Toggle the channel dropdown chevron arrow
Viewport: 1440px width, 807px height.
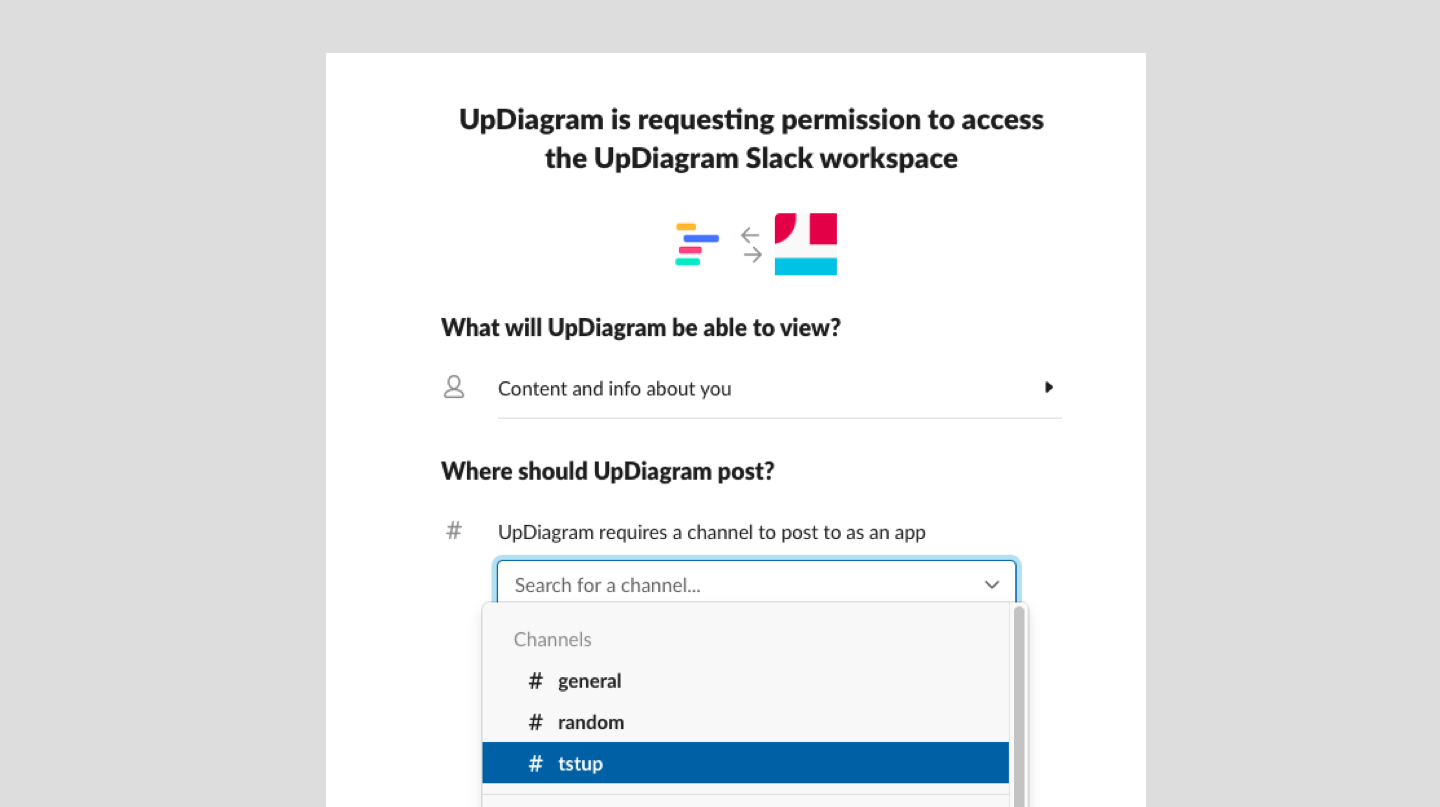pos(992,585)
